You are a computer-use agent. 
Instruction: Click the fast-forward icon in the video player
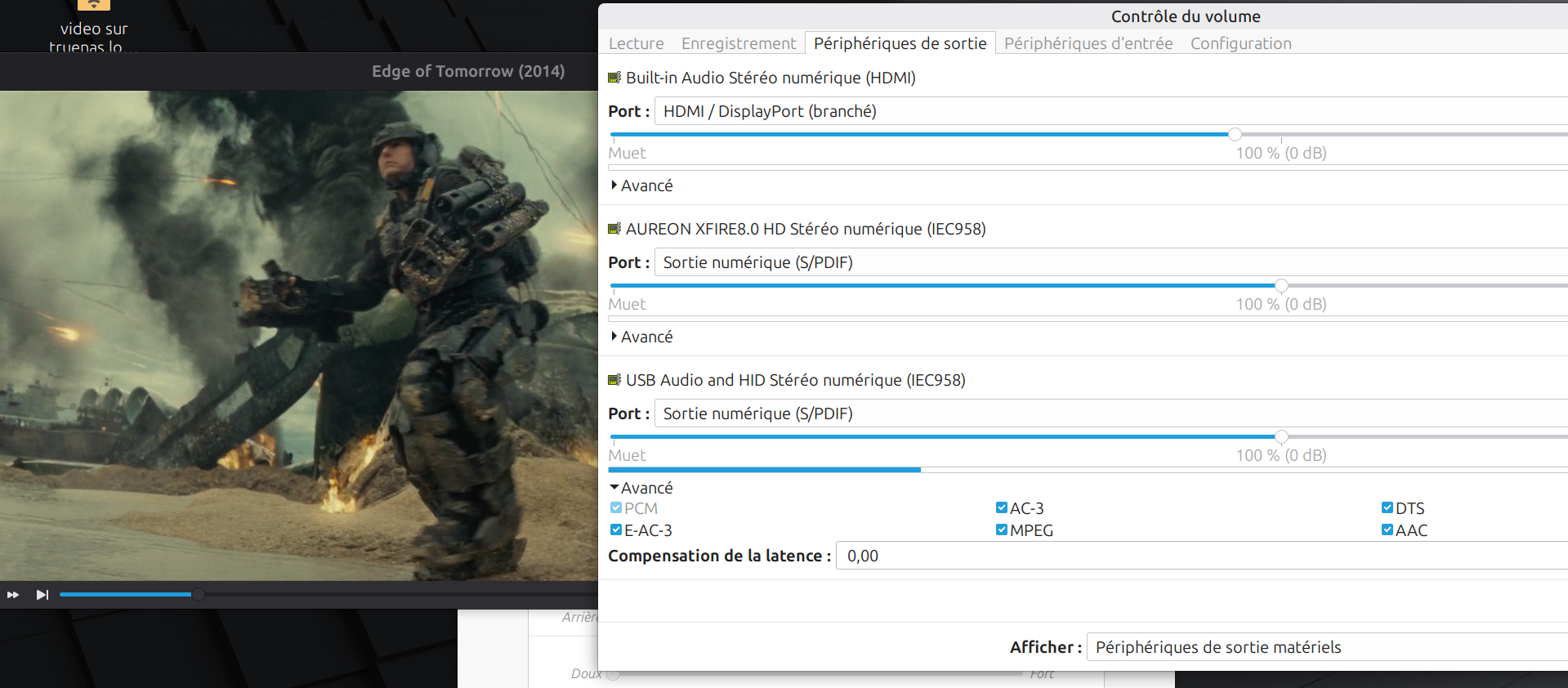coord(13,595)
